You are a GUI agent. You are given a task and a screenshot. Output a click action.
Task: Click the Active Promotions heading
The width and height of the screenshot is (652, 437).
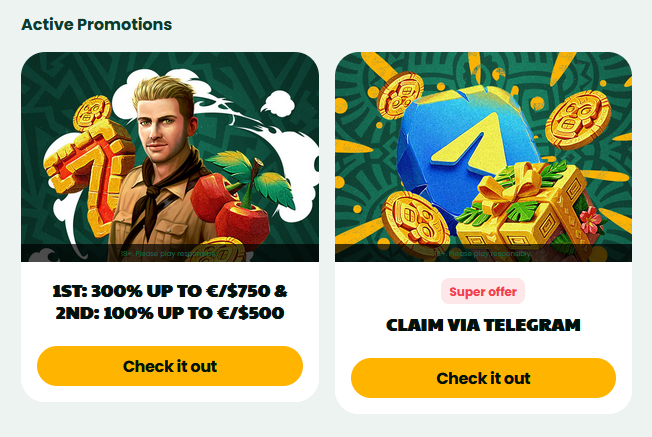[x=96, y=25]
